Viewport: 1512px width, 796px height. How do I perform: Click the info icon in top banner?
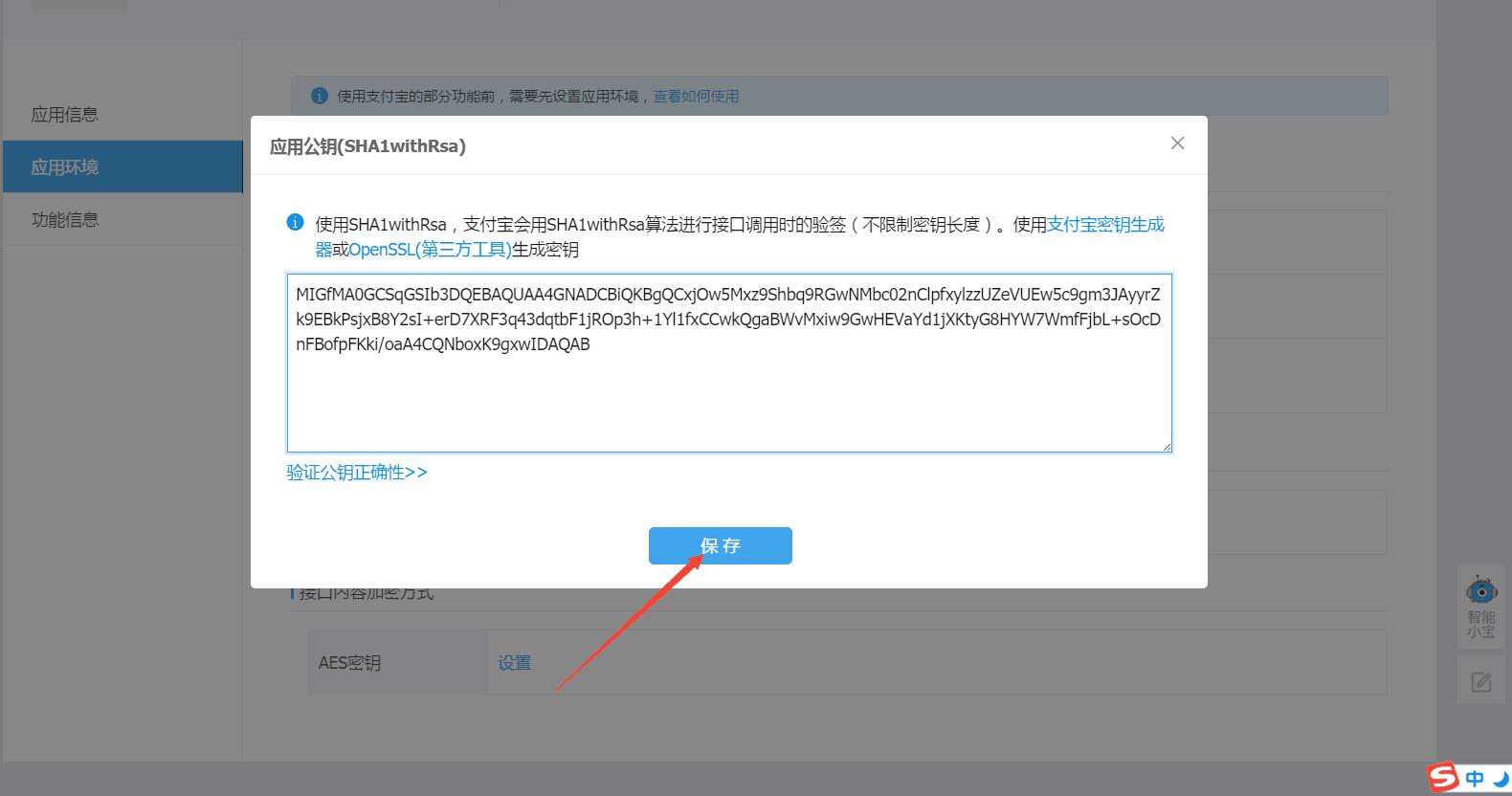pyautogui.click(x=320, y=96)
